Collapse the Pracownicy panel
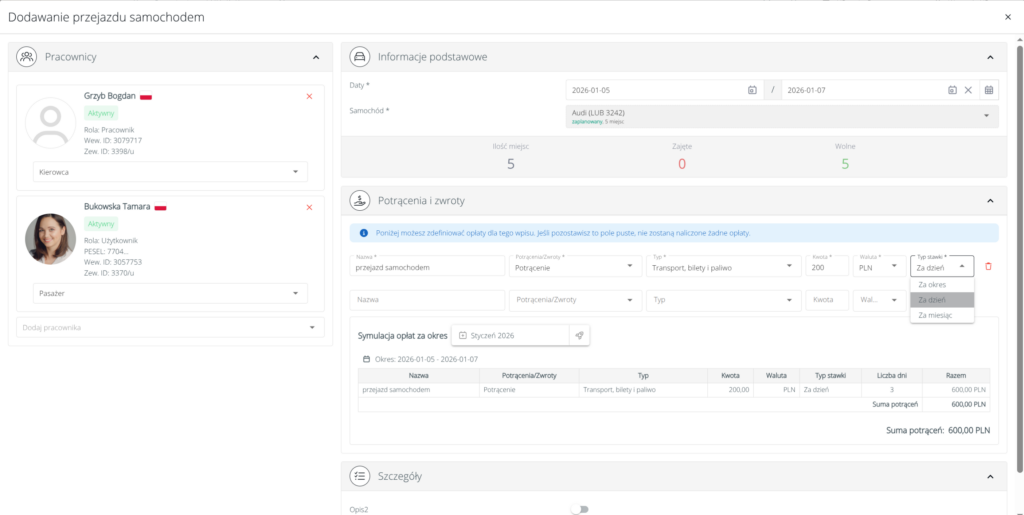This screenshot has height=515, width=1024. click(316, 58)
